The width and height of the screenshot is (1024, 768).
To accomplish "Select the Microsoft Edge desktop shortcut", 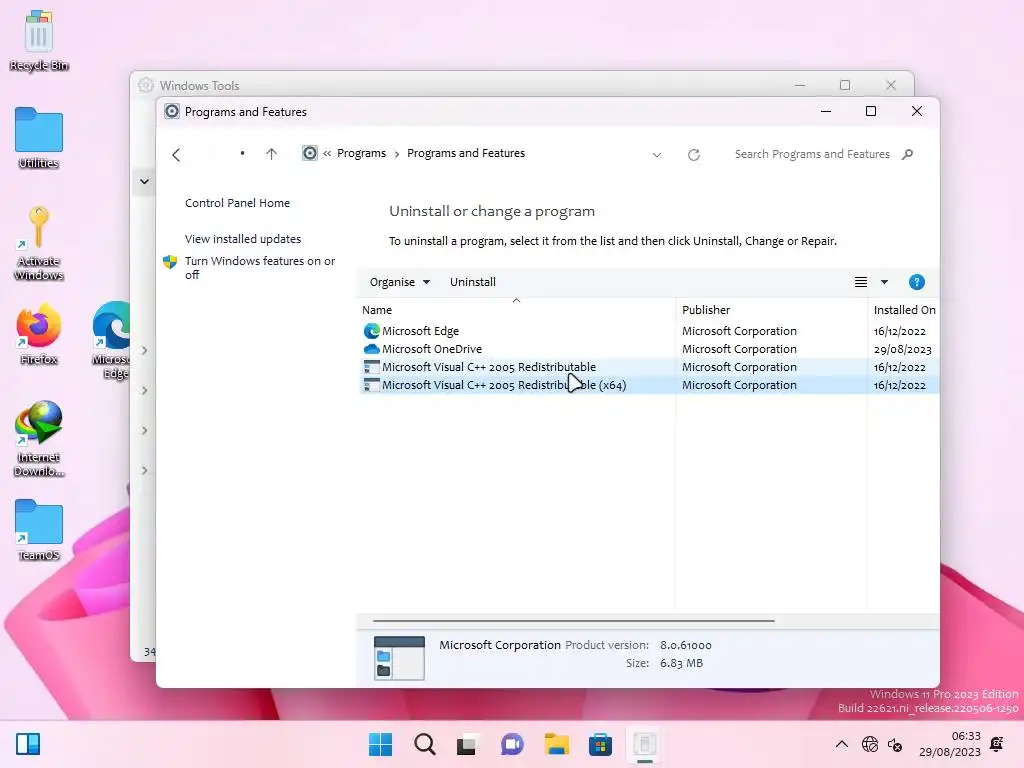I will (x=112, y=340).
